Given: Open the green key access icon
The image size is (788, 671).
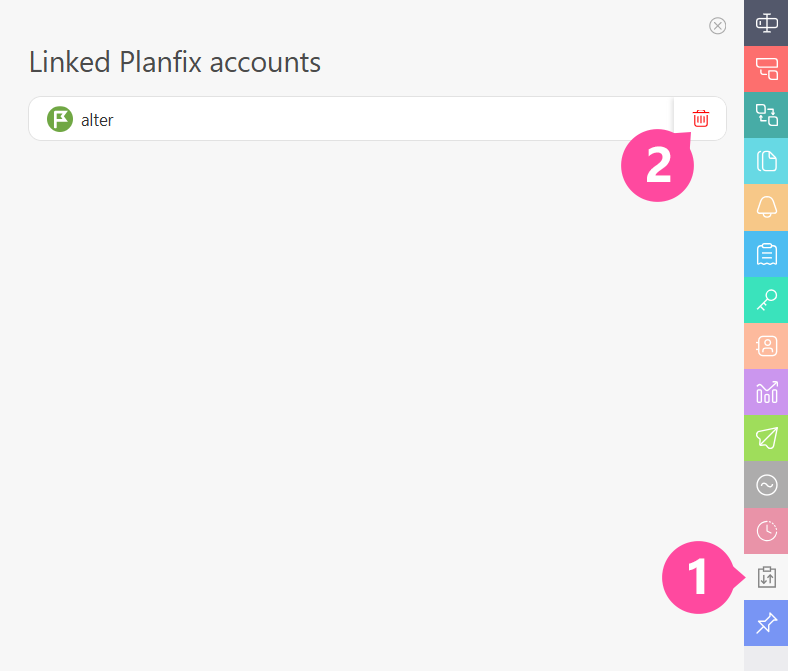Looking at the screenshot, I should pyautogui.click(x=766, y=300).
